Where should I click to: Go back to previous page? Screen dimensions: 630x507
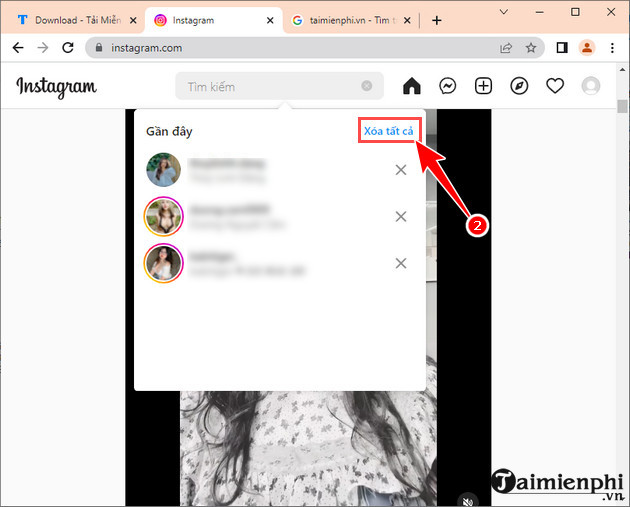click(18, 48)
